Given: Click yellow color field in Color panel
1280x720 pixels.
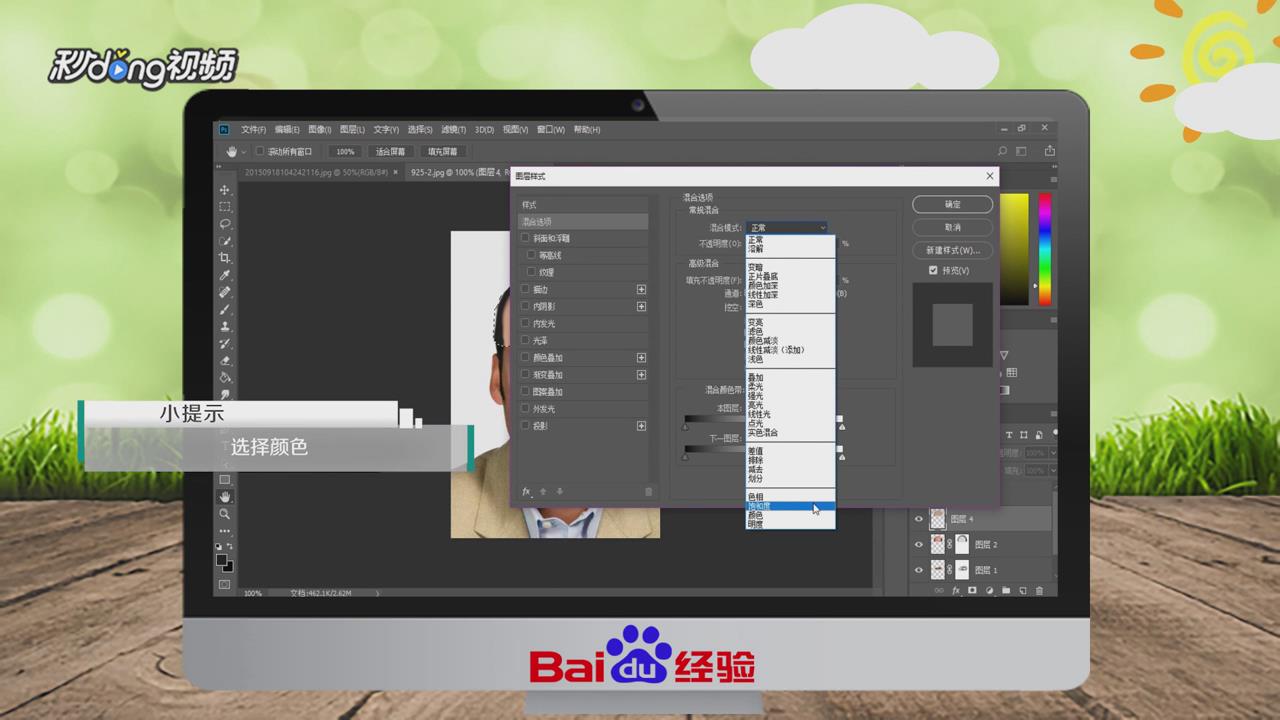Looking at the screenshot, I should click(1013, 249).
